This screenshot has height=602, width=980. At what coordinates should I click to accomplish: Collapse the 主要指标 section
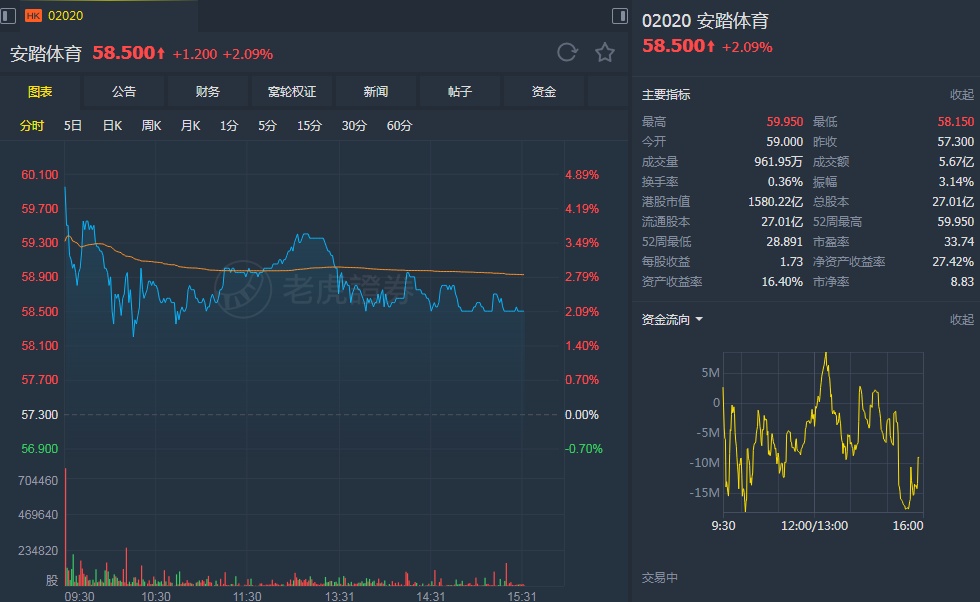point(961,95)
